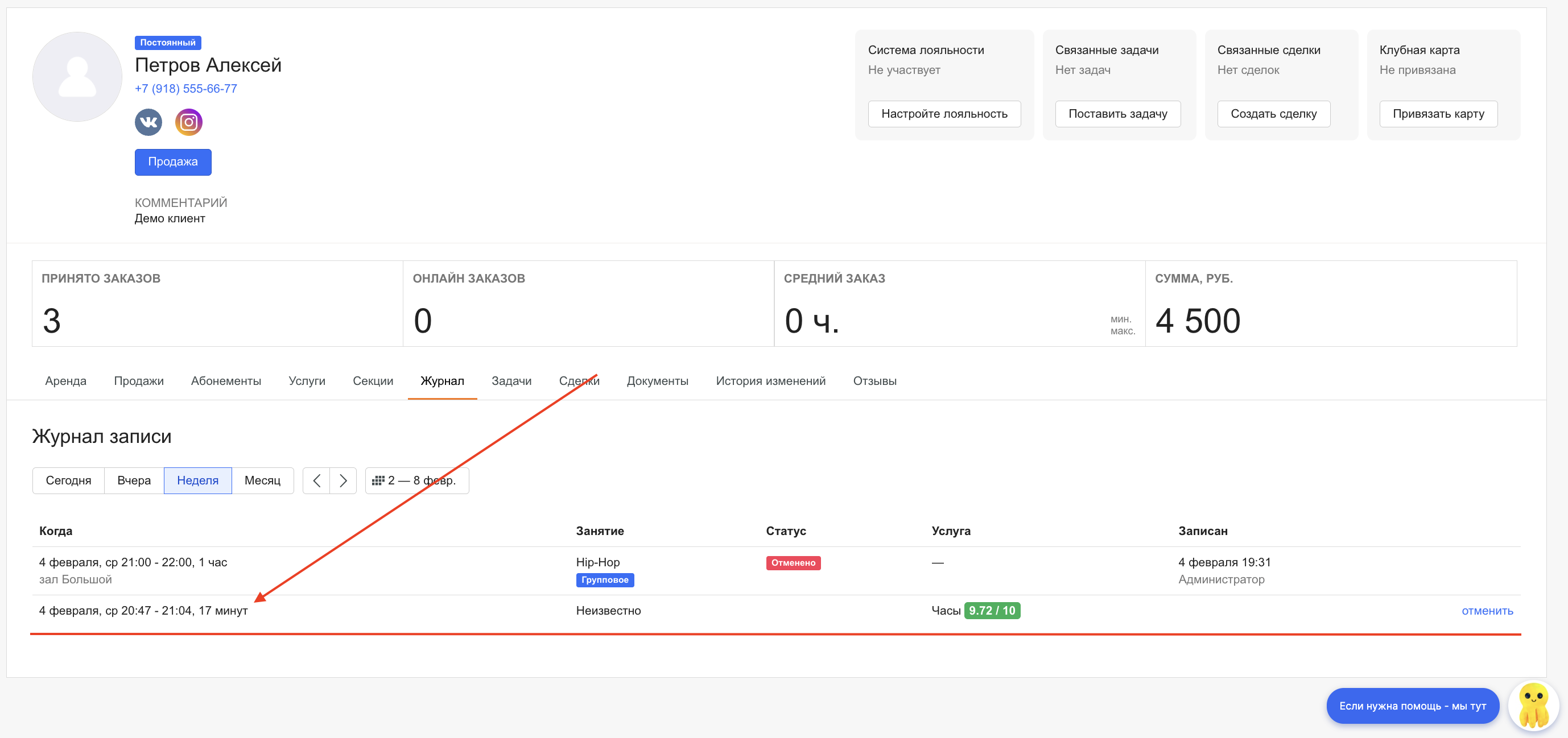Click the отменить link
The width and height of the screenshot is (1568, 738).
(1487, 611)
